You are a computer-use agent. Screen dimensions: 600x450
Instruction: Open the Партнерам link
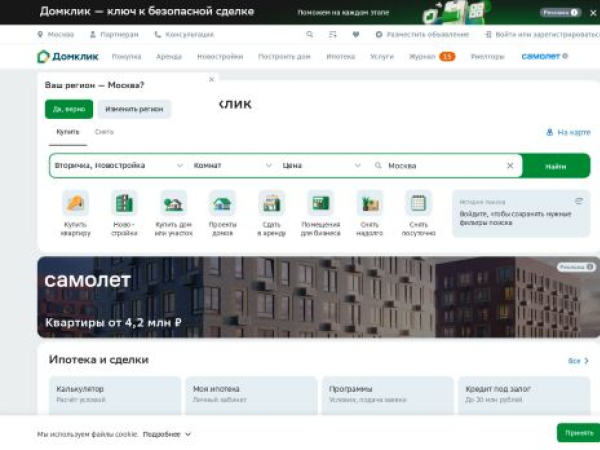coord(114,34)
